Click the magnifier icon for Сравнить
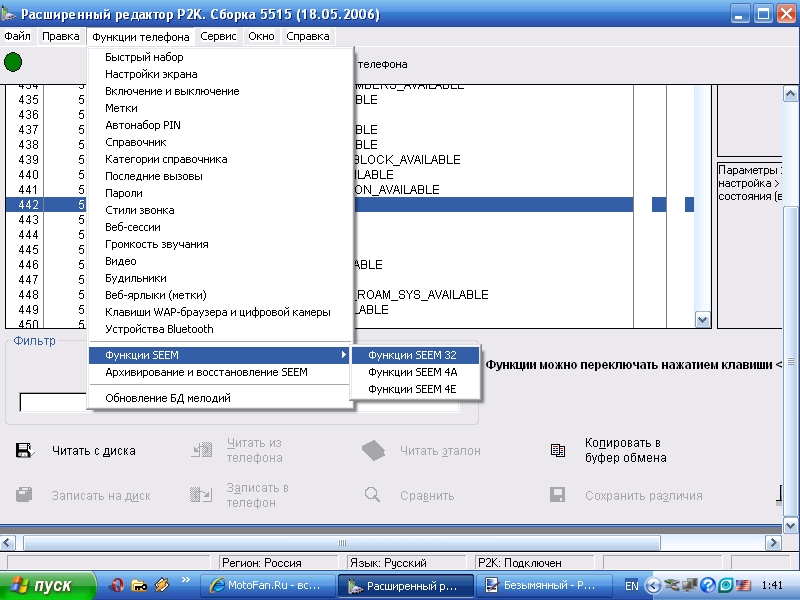This screenshot has height=600, width=800. [x=372, y=494]
